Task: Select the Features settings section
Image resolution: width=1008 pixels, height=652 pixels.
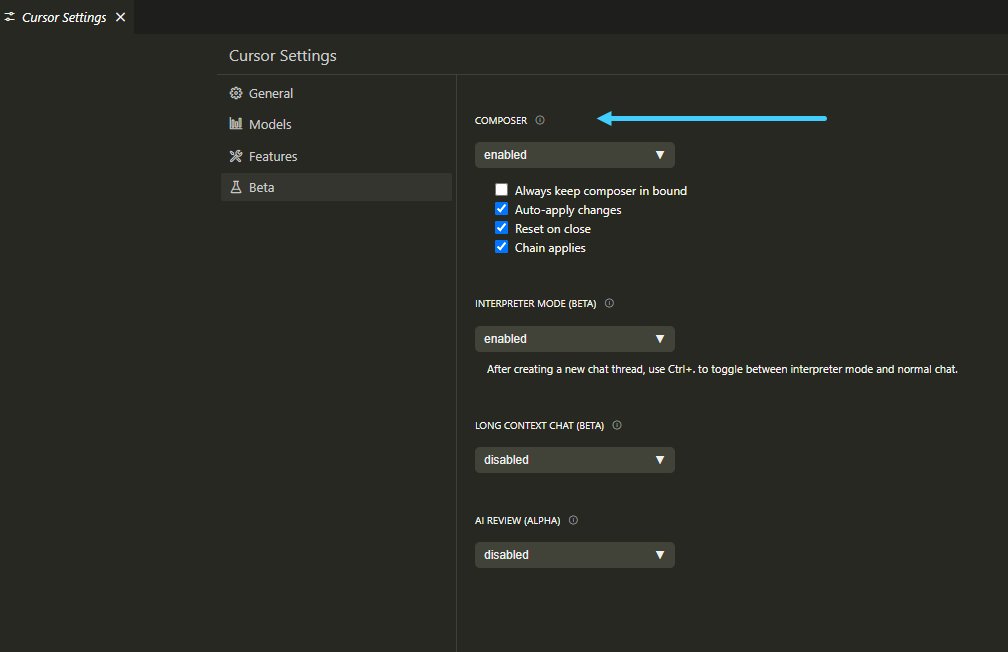Action: point(336,156)
